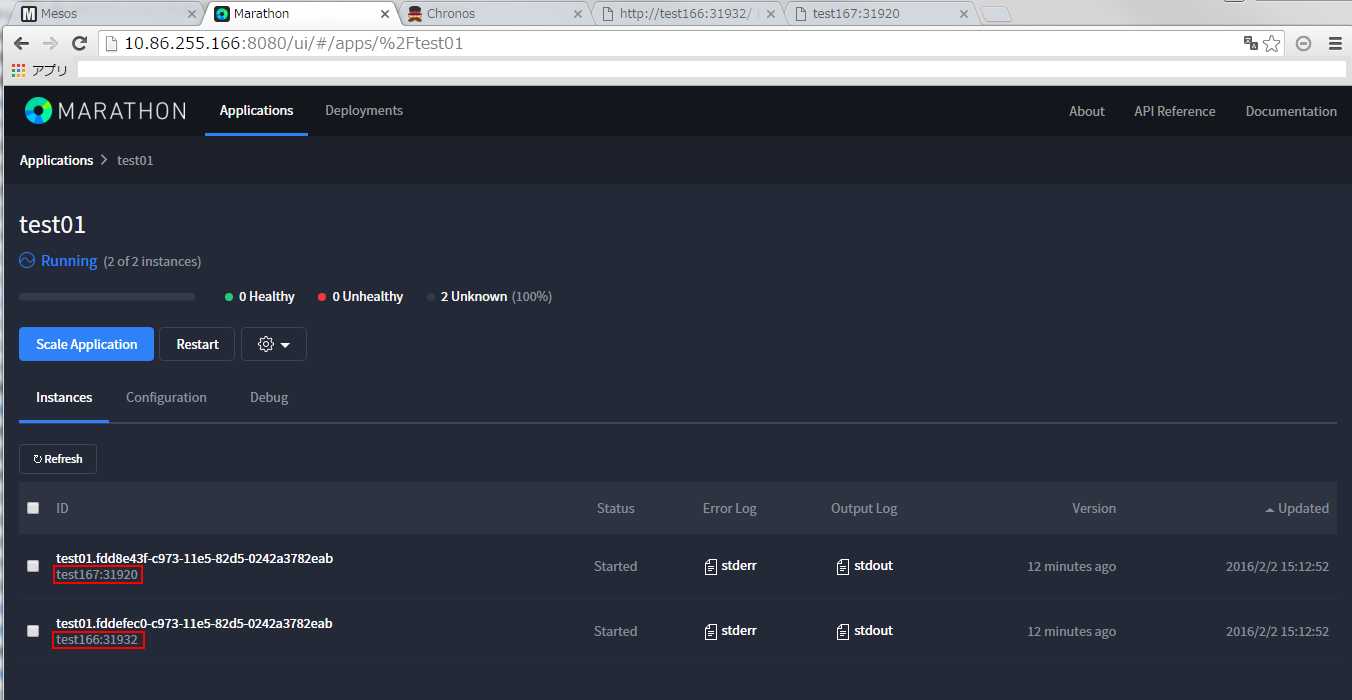Click Started status for test167 instance
The height and width of the screenshot is (700, 1352).
click(x=615, y=566)
